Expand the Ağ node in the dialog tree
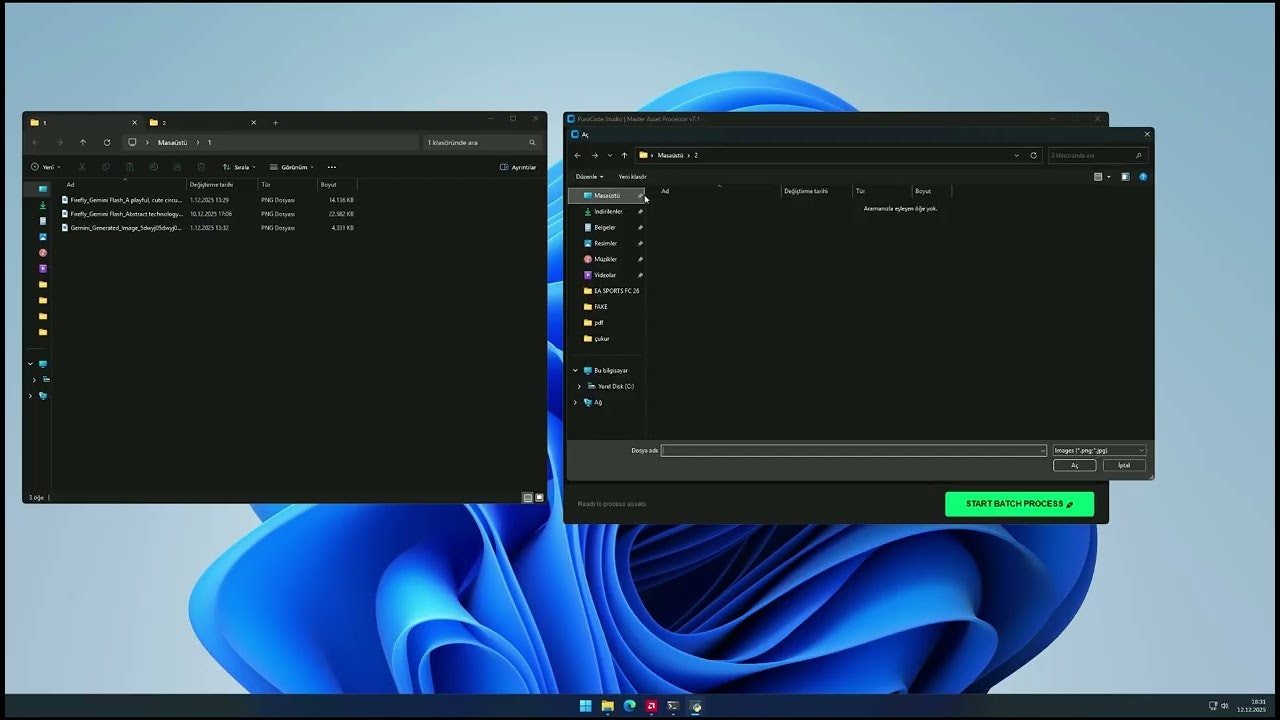 point(575,402)
